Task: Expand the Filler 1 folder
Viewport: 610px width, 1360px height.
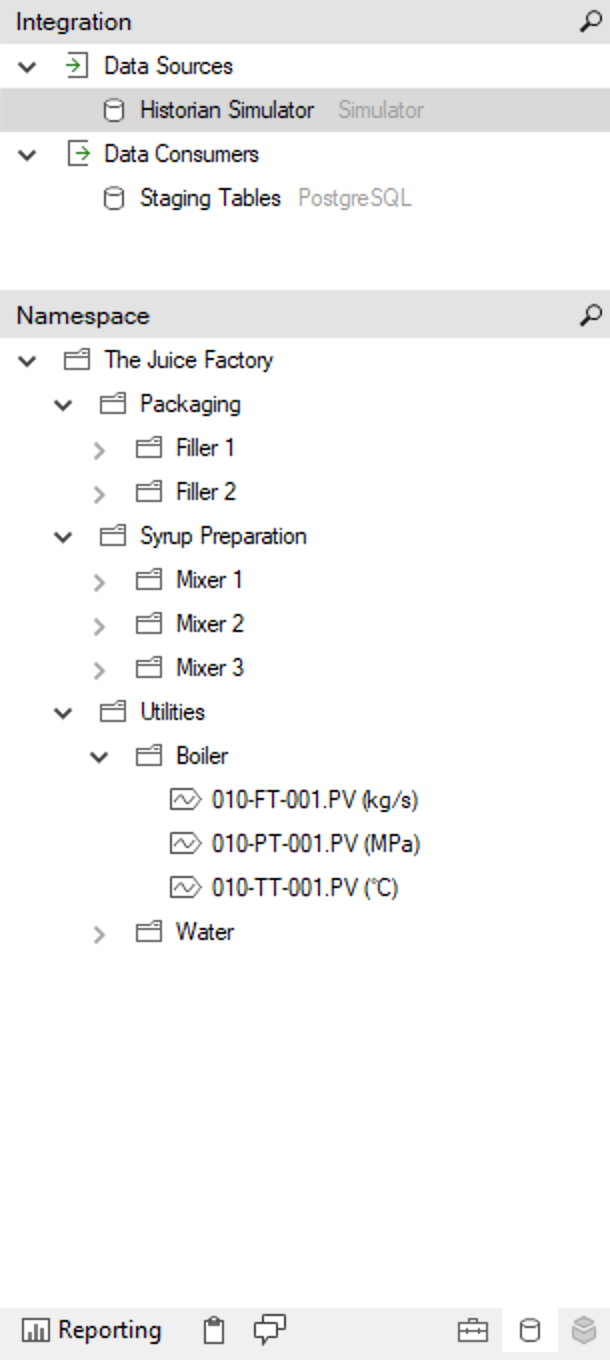Action: 99,450
